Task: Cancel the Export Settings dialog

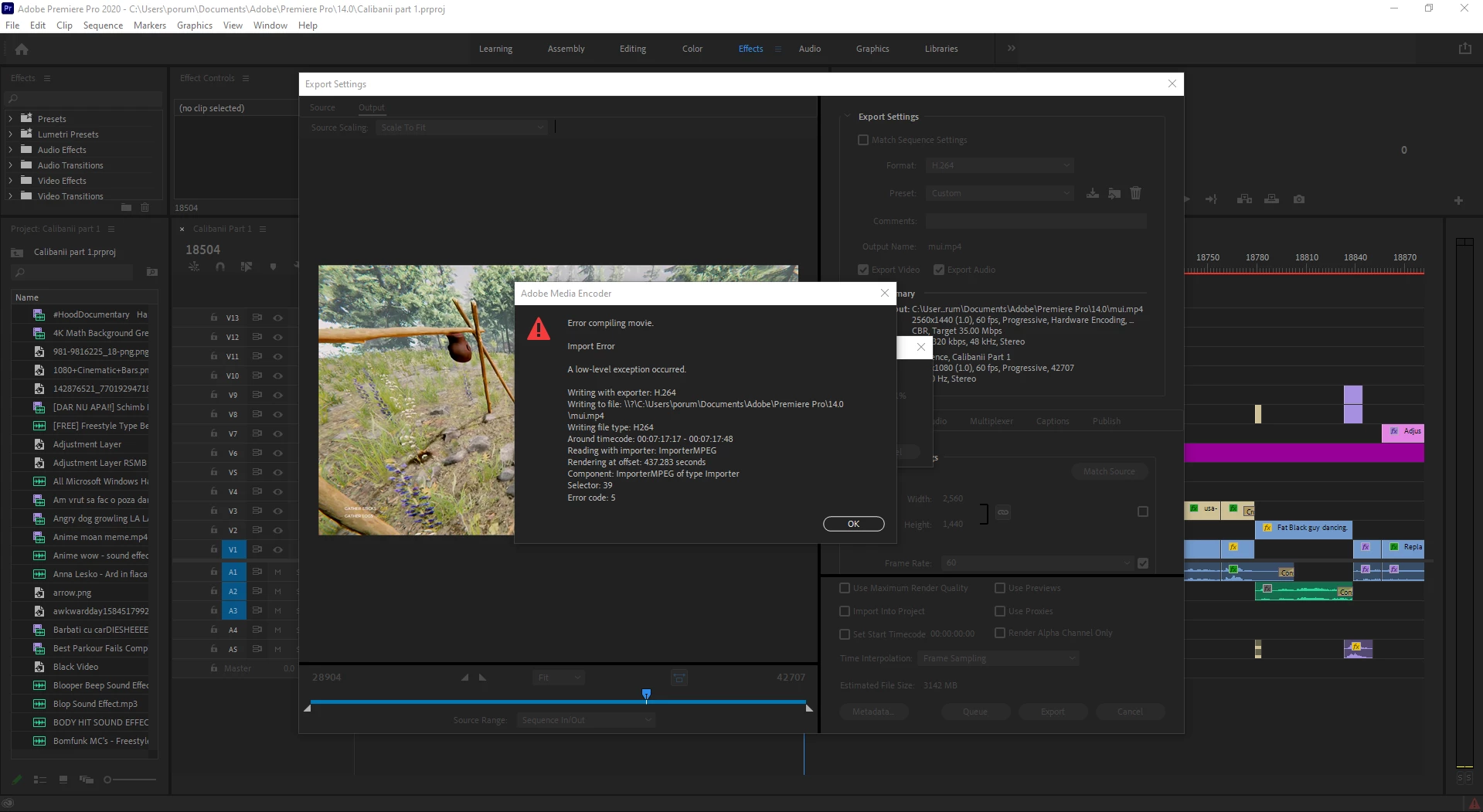Action: coord(1130,712)
